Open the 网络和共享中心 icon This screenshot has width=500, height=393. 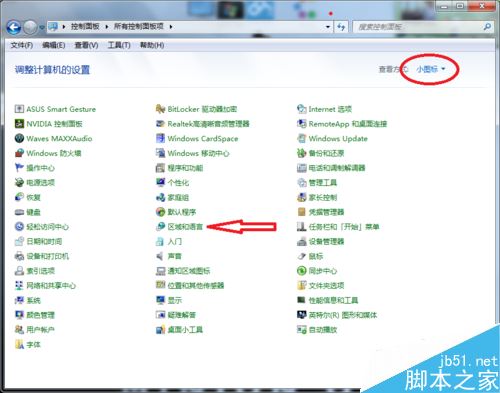(19, 285)
